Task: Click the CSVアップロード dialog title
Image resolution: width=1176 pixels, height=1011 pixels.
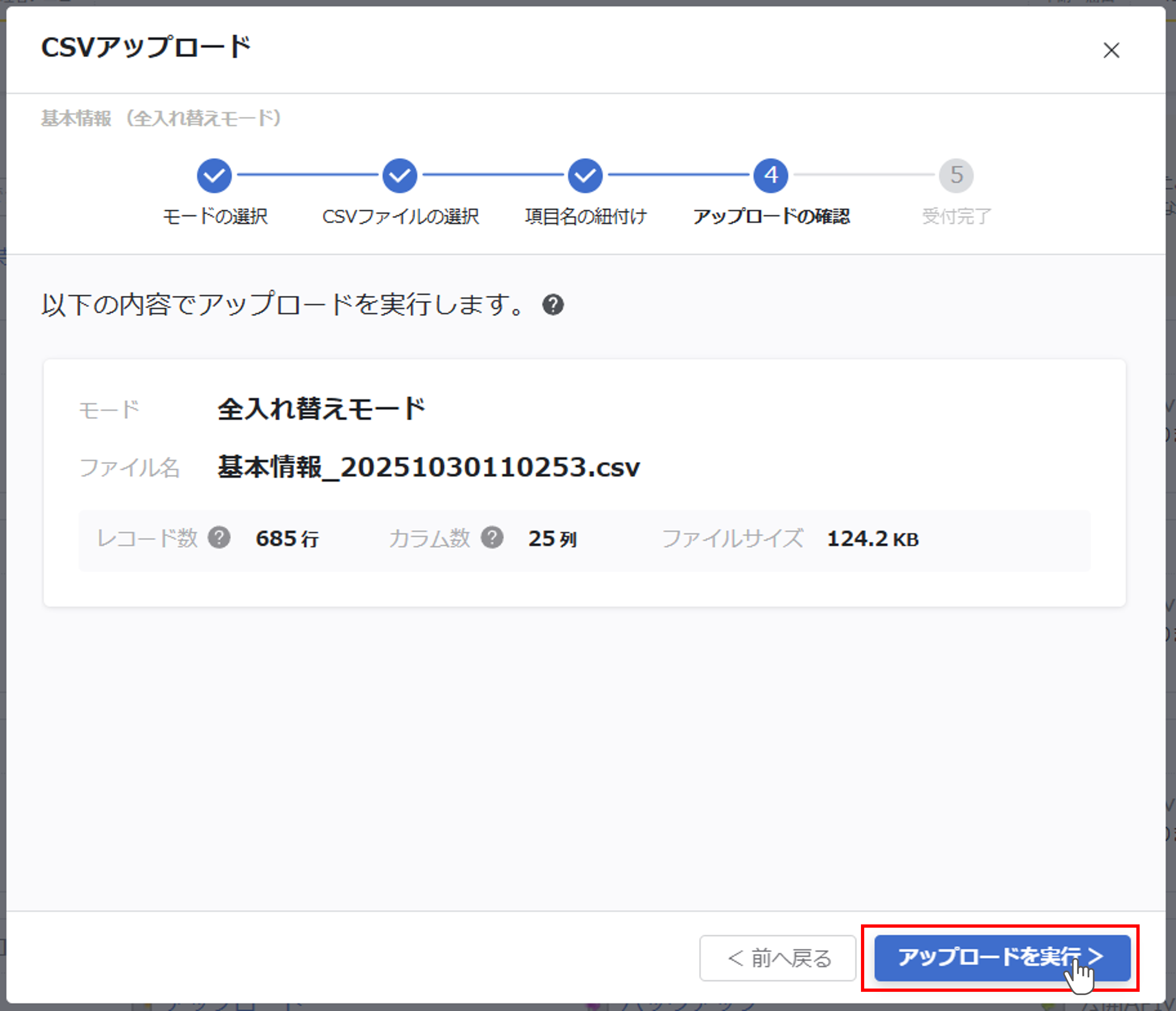Action: (145, 48)
